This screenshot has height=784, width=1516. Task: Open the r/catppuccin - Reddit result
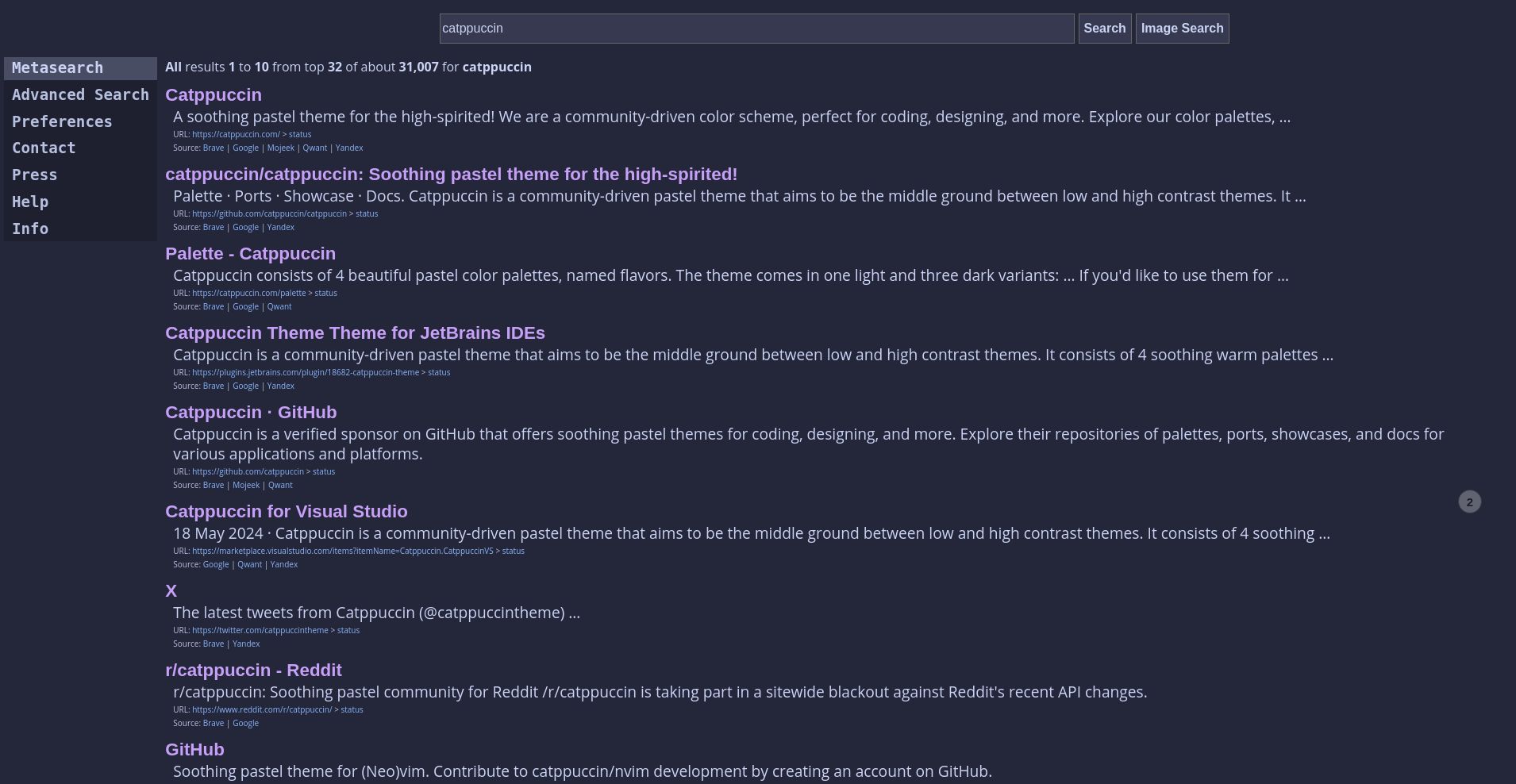point(253,670)
